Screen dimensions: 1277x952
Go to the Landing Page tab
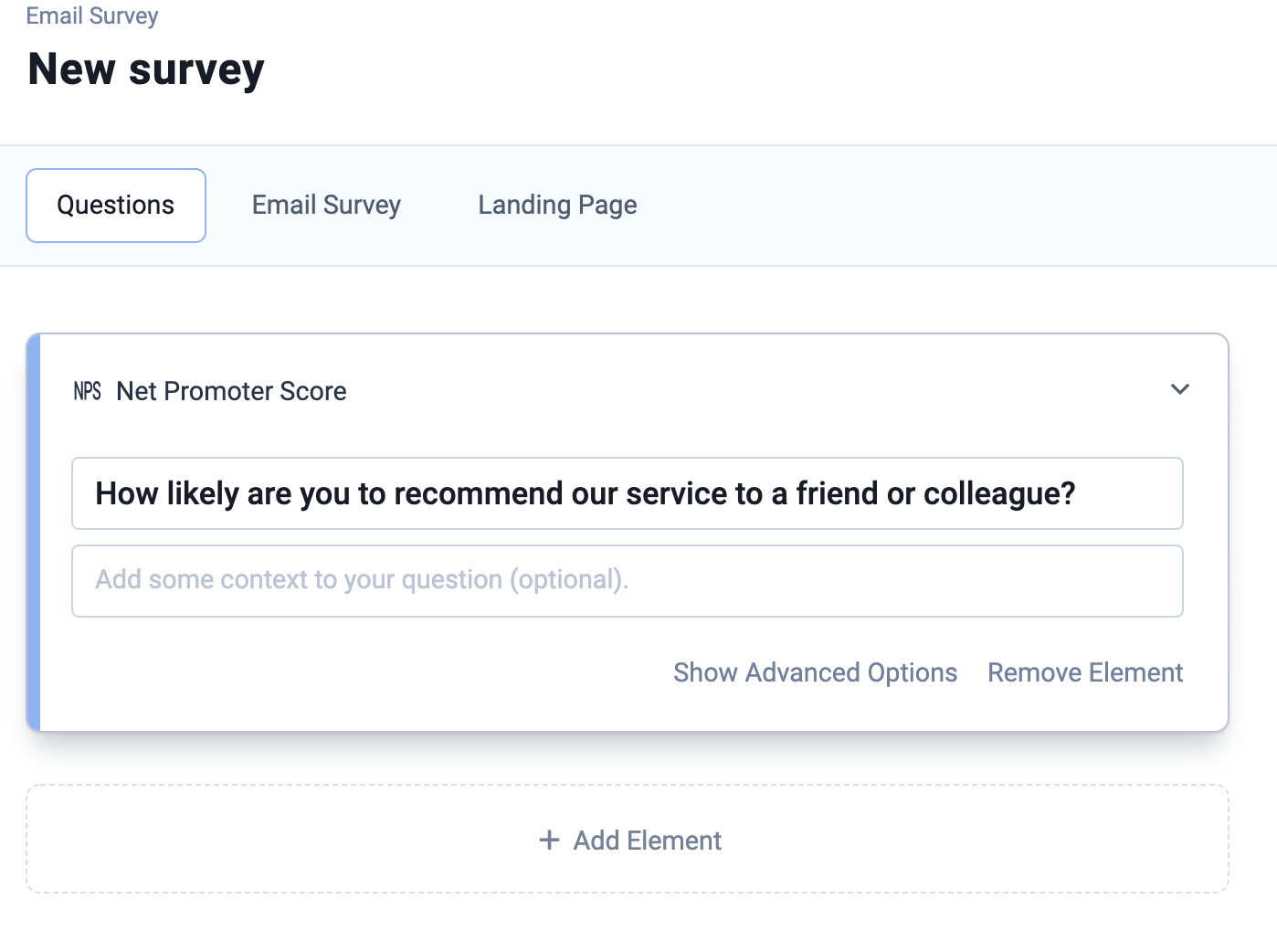click(x=557, y=206)
